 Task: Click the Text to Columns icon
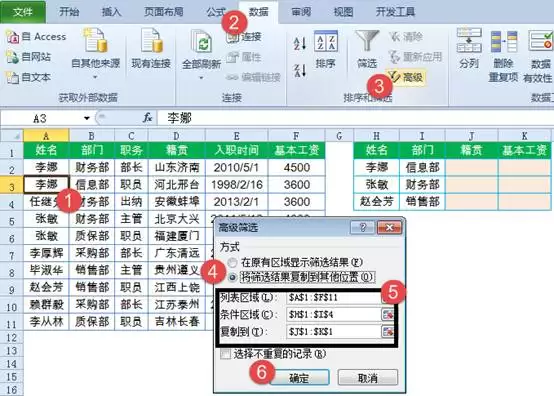pos(469,41)
